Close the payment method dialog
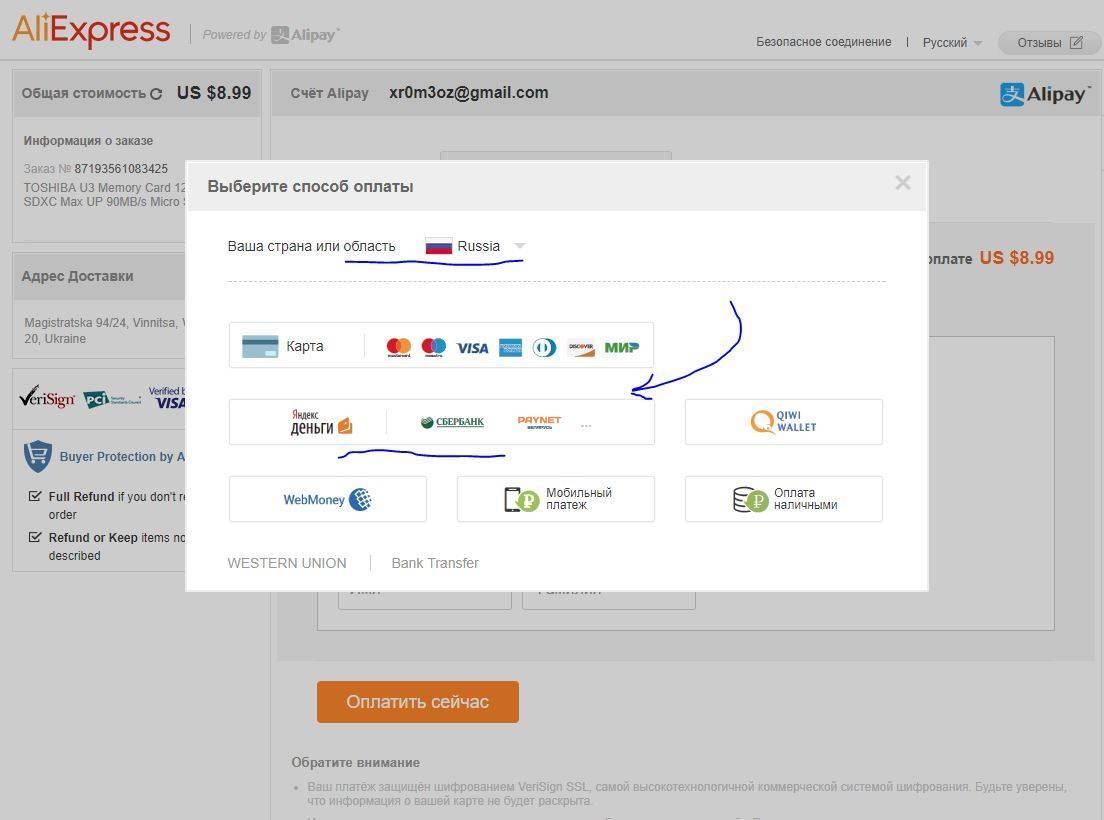1104x820 pixels. (x=903, y=182)
